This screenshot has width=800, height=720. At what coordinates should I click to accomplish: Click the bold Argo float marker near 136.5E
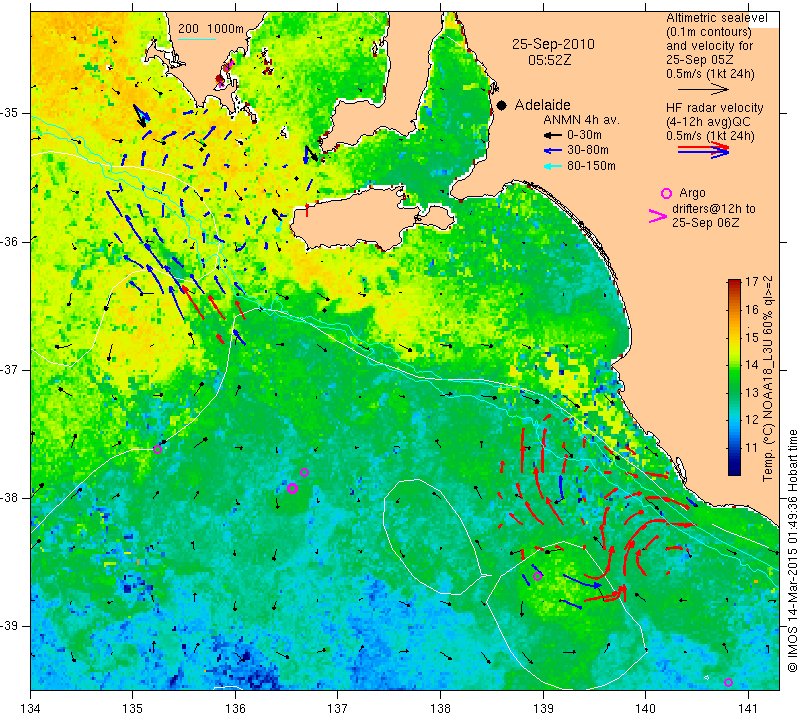(x=292, y=488)
